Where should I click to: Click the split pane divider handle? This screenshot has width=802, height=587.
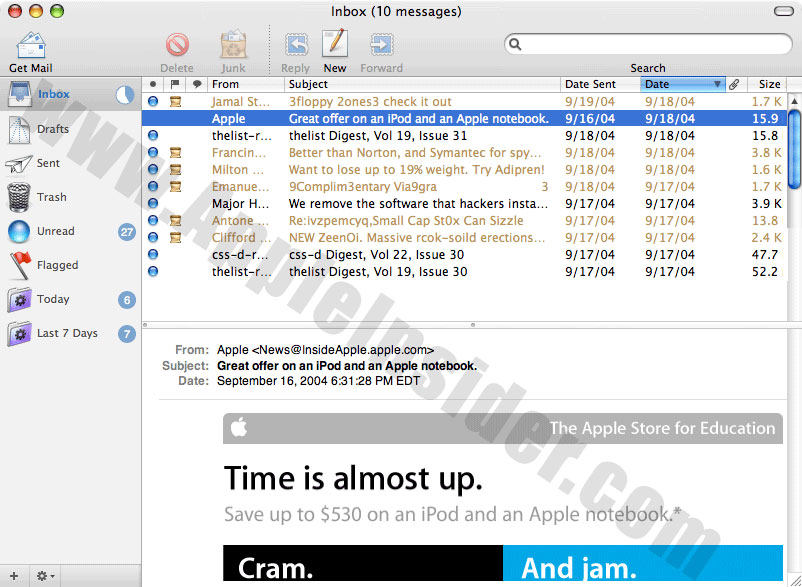click(x=473, y=325)
